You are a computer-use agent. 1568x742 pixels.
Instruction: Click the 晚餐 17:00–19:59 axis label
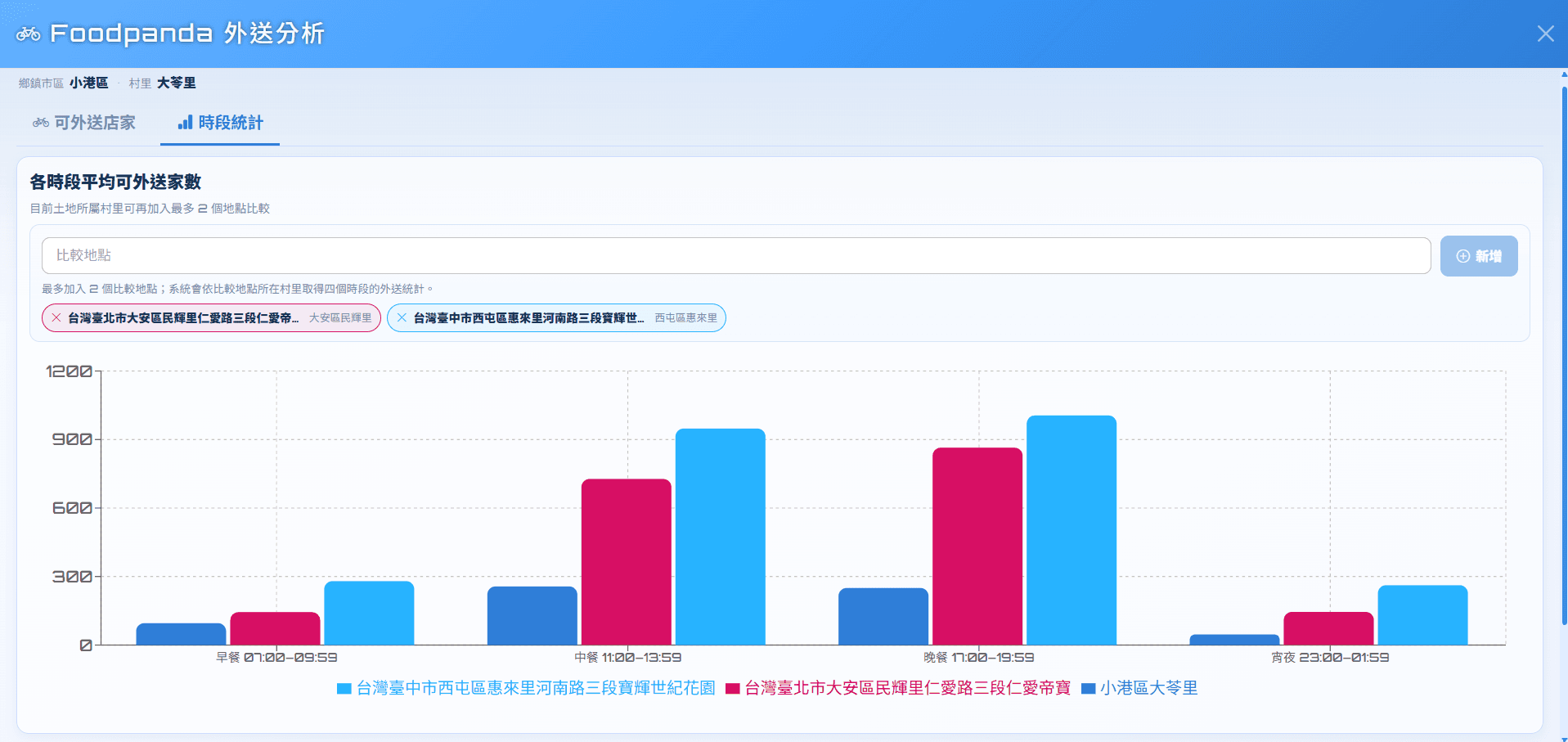978,658
